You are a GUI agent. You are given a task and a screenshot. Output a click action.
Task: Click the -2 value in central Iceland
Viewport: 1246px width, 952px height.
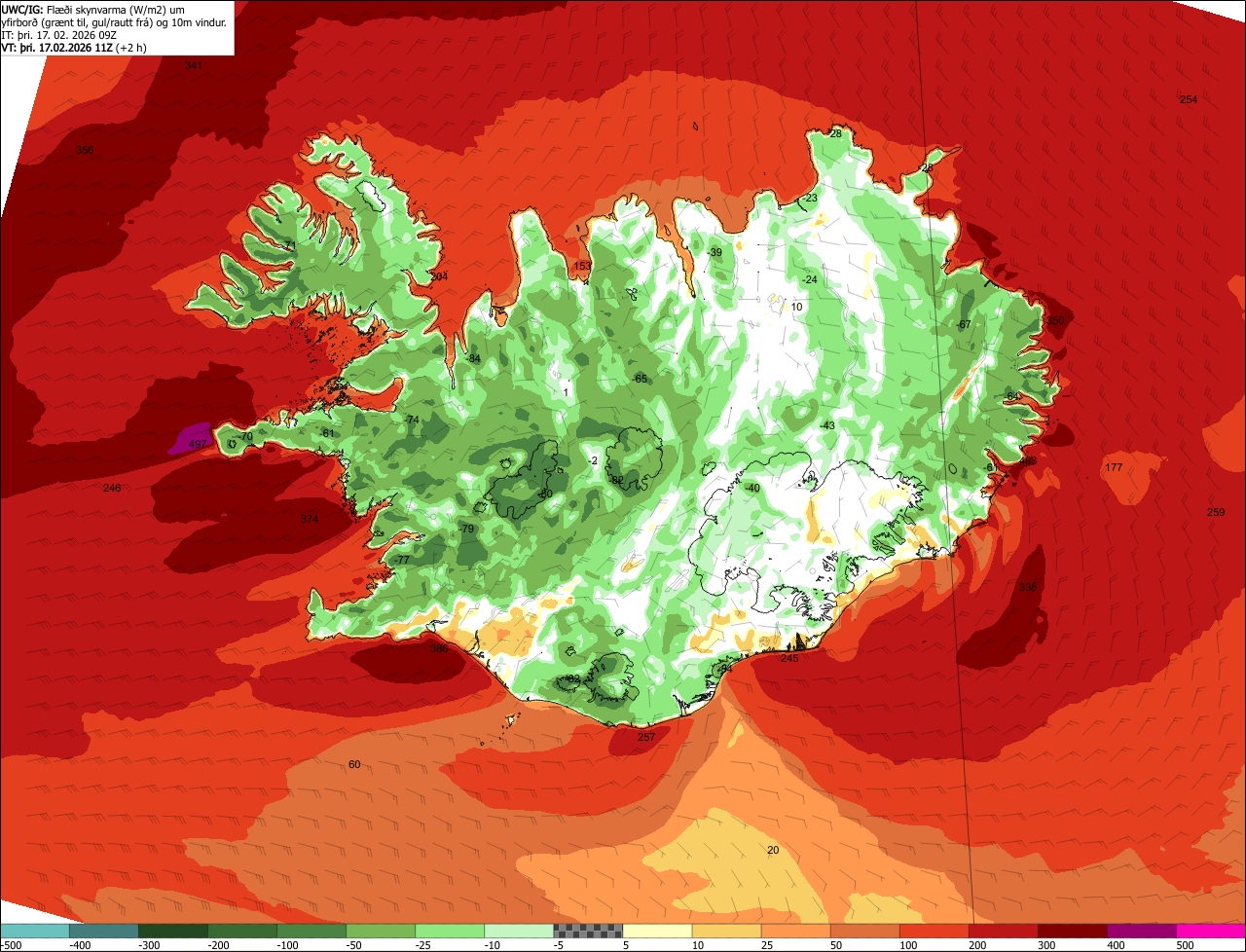593,460
